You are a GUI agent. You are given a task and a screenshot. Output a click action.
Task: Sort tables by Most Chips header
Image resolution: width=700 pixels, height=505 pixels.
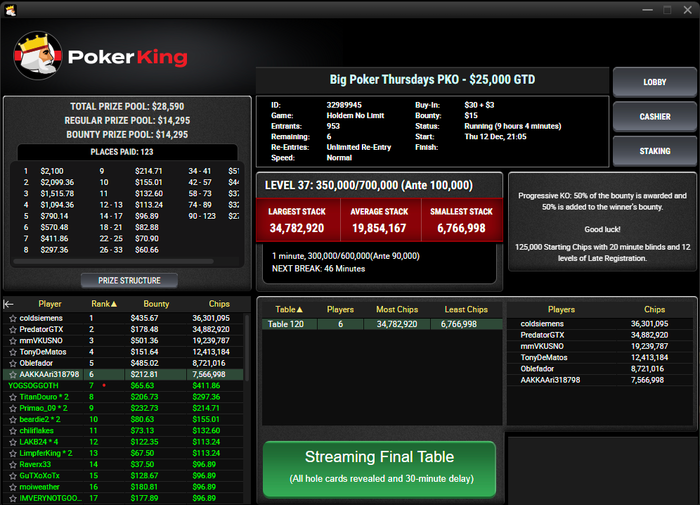(x=397, y=309)
